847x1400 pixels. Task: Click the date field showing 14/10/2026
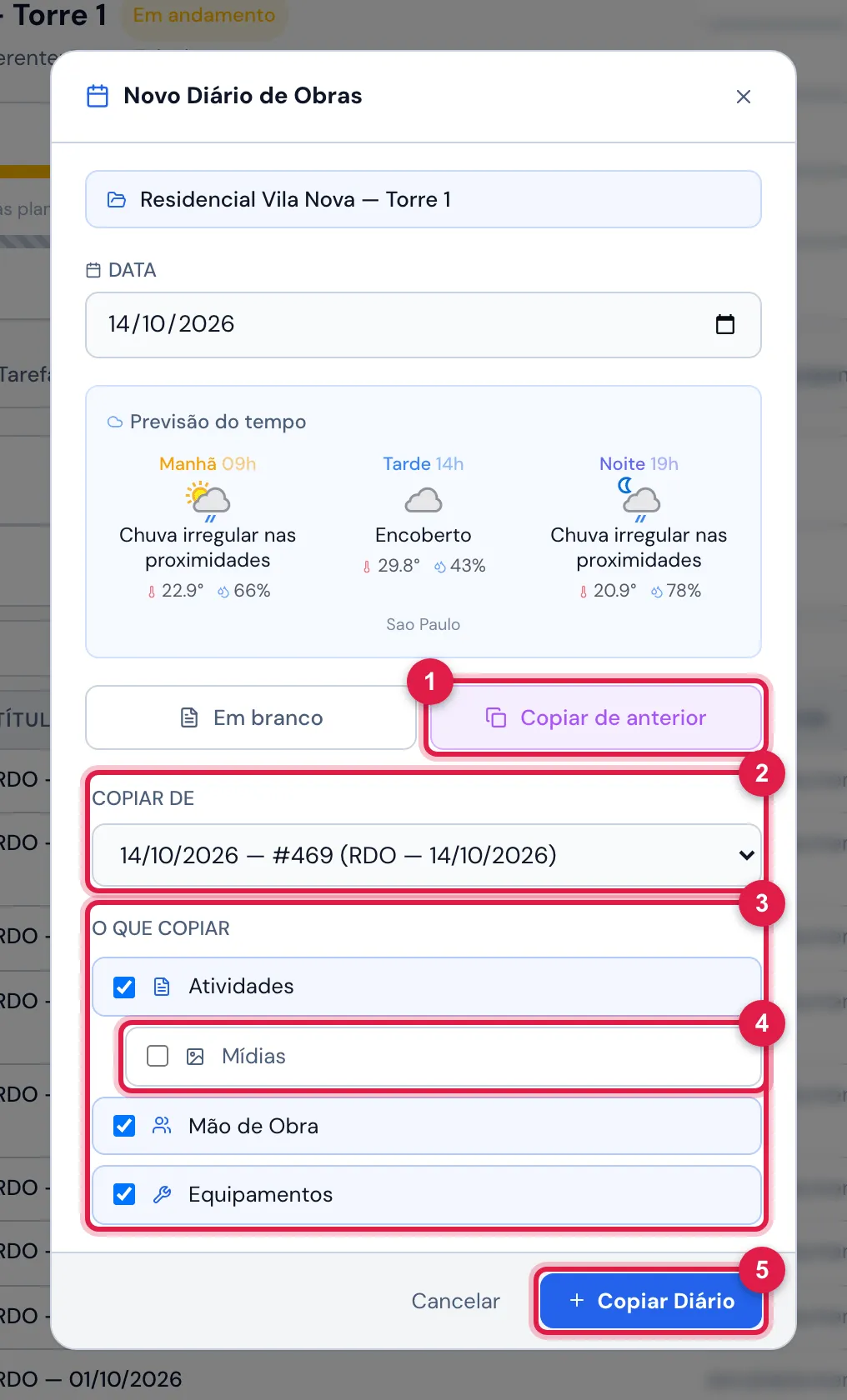point(423,325)
